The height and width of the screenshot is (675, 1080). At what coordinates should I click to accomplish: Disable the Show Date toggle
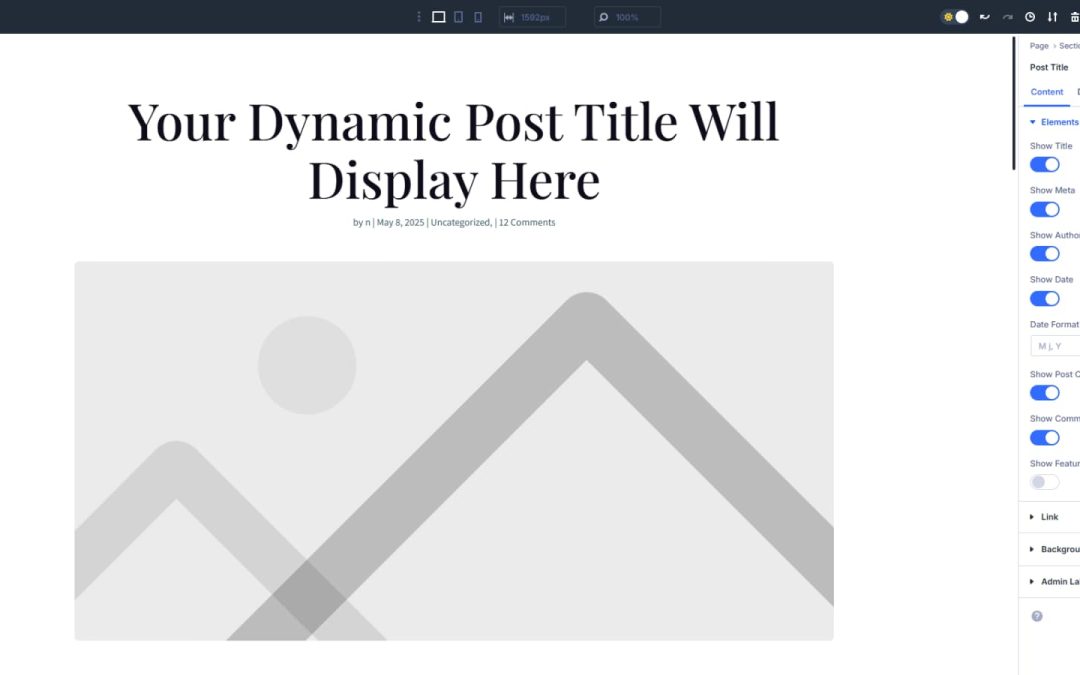click(1044, 299)
